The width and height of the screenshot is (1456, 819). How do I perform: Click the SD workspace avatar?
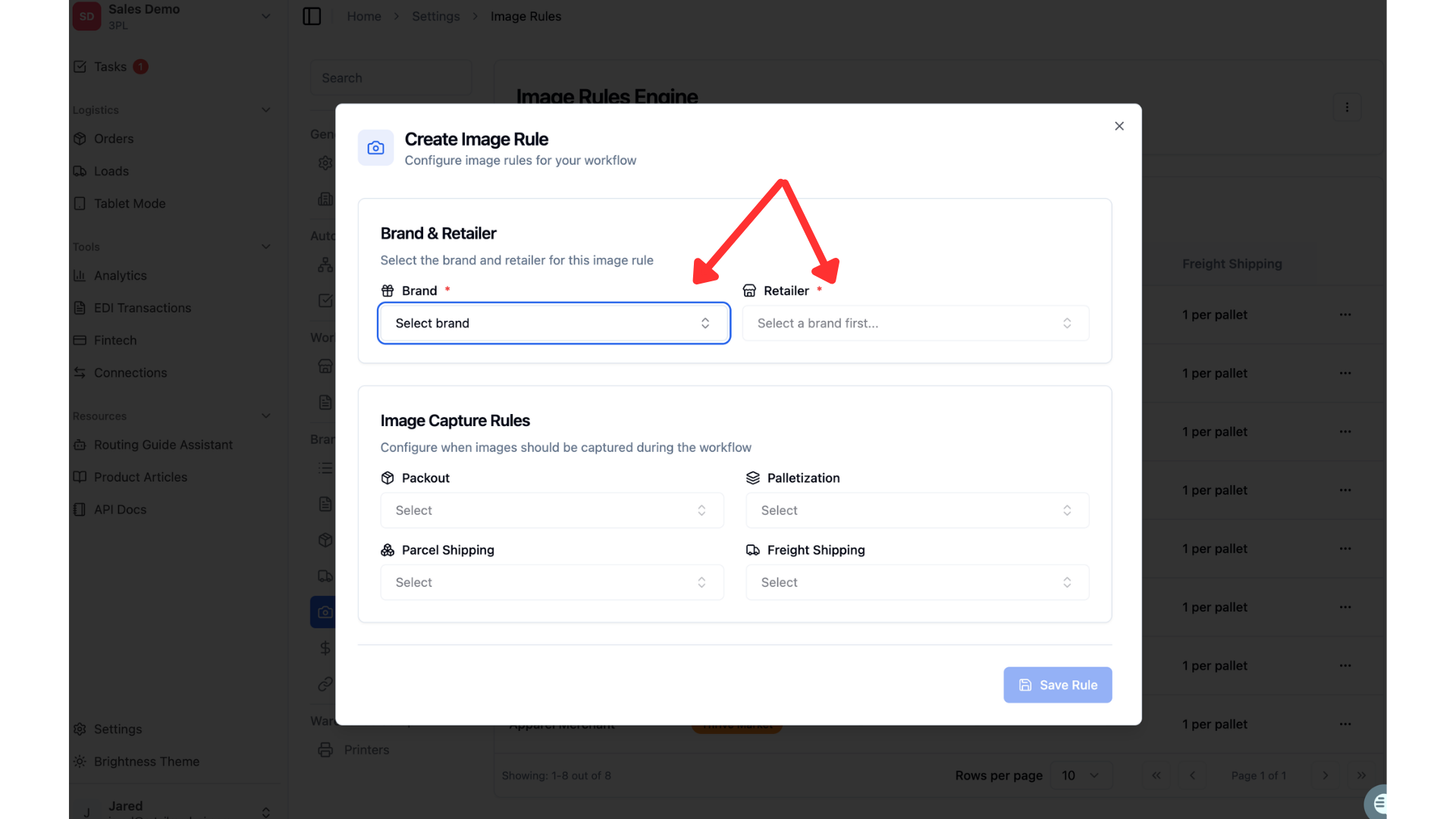(x=86, y=16)
